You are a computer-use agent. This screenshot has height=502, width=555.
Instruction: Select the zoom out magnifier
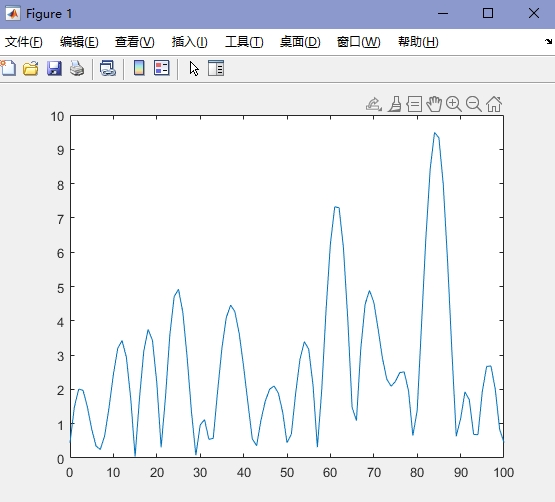tap(474, 104)
